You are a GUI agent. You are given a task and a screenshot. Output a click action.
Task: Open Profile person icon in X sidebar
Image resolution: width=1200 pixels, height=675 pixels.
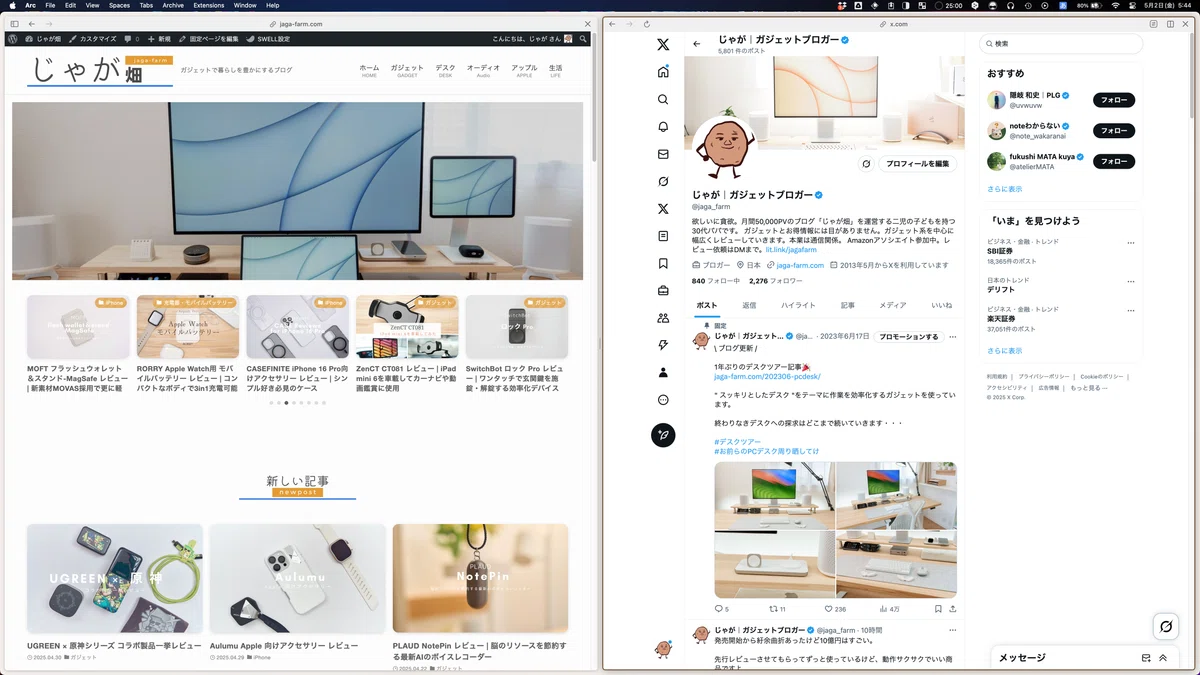tap(663, 372)
